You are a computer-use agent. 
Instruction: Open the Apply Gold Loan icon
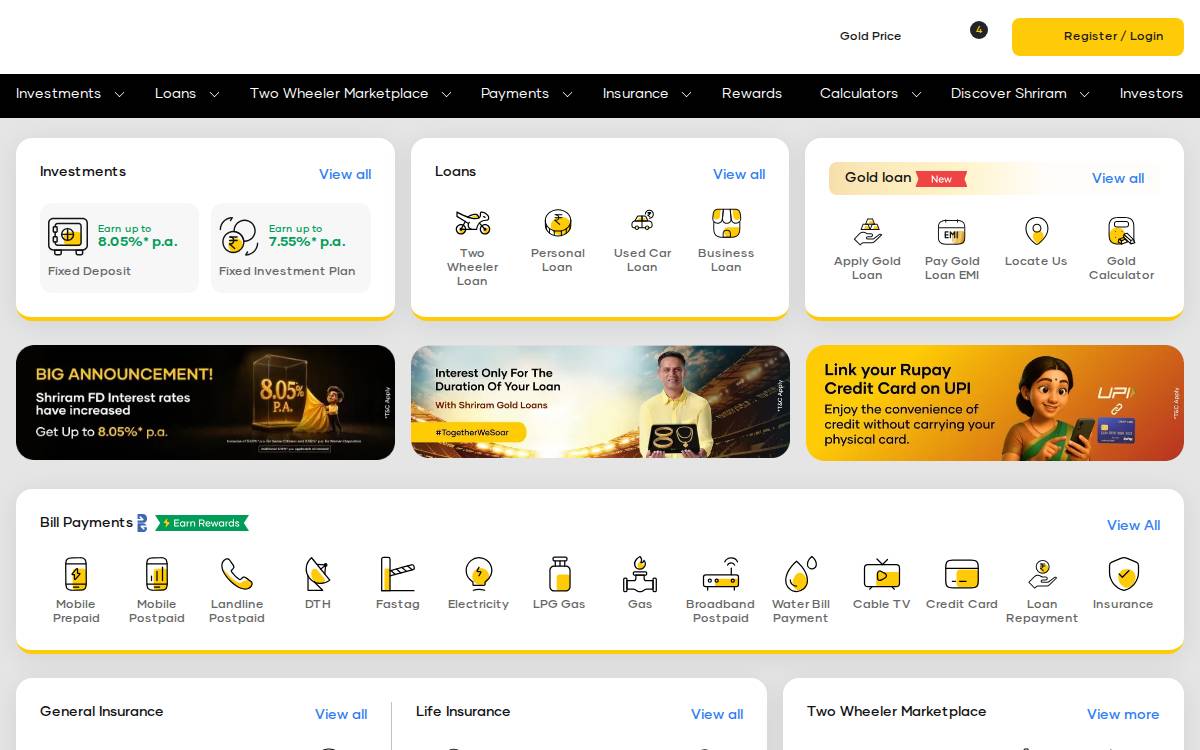(x=867, y=231)
